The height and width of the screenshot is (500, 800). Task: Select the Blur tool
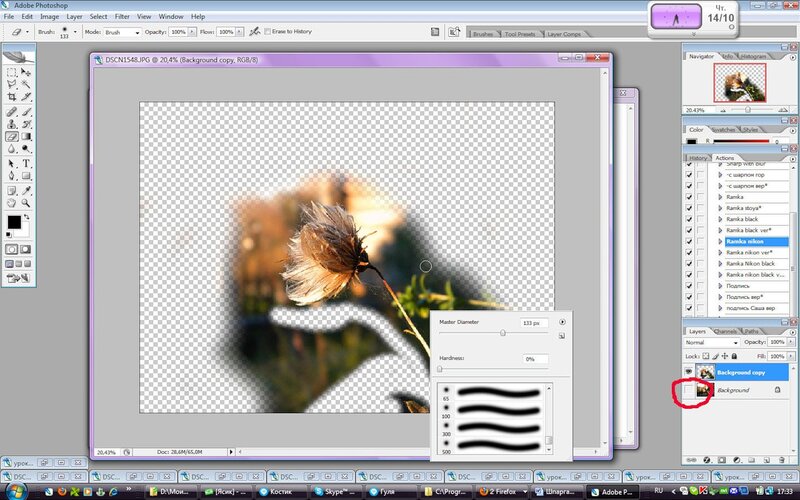coord(12,149)
